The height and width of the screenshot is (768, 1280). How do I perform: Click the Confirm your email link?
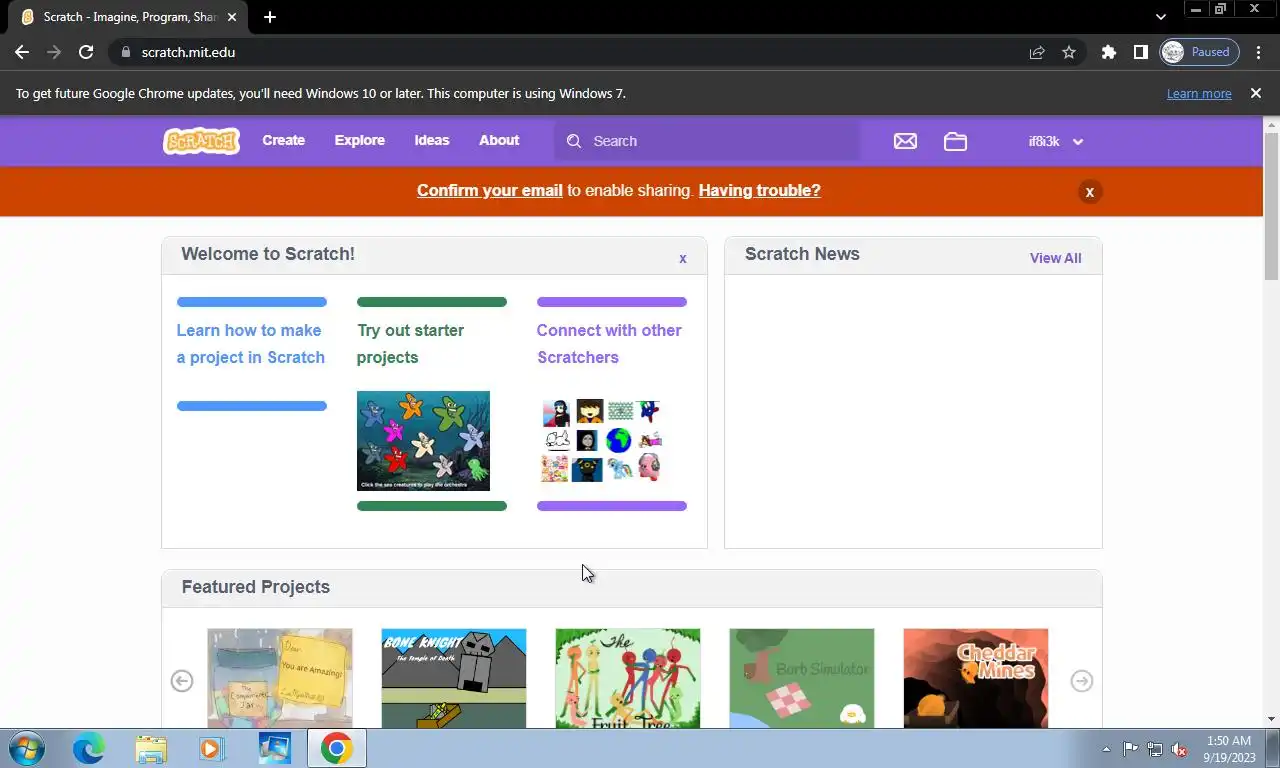point(490,190)
